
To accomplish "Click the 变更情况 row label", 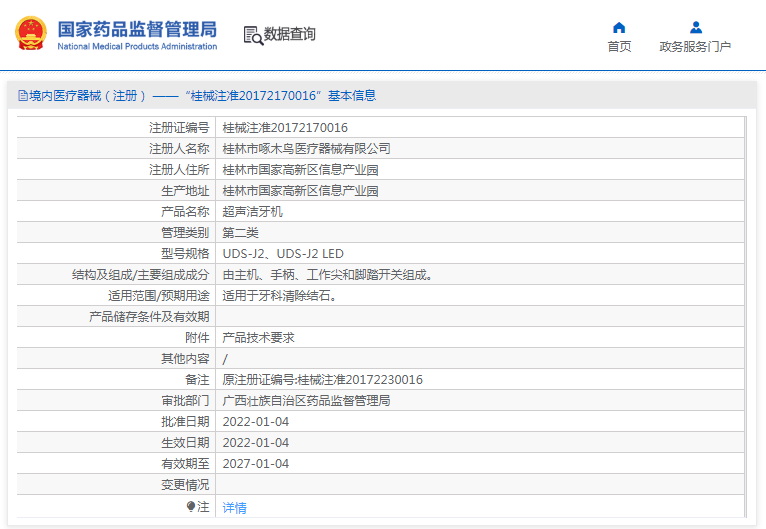I will 185,485.
